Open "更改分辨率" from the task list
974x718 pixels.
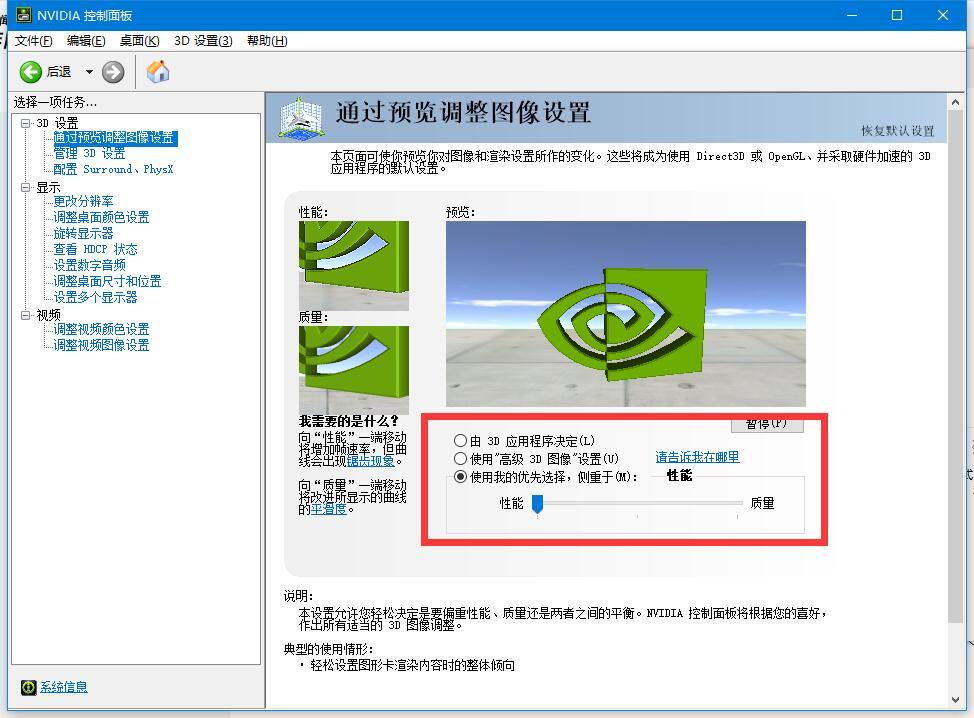[83, 201]
